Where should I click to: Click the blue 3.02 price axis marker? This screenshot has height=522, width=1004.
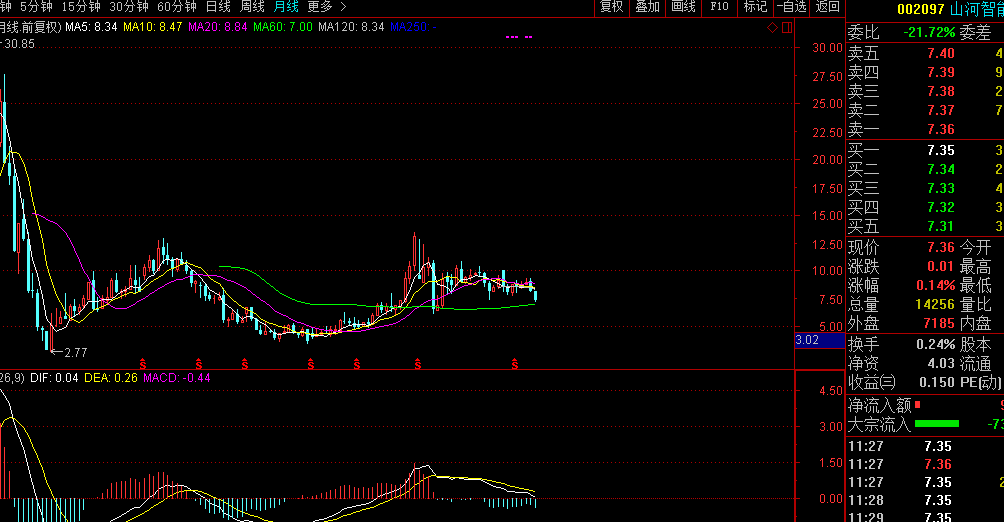(x=820, y=340)
